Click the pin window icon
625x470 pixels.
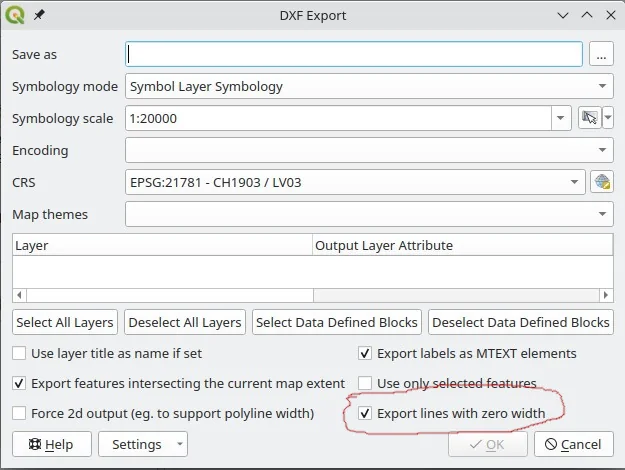tap(39, 16)
